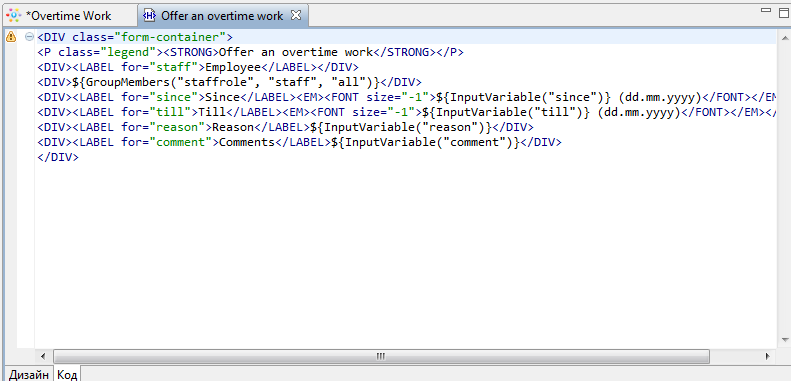Click InputVariable("reason") in the code
This screenshot has height=381, width=791.
pos(401,127)
